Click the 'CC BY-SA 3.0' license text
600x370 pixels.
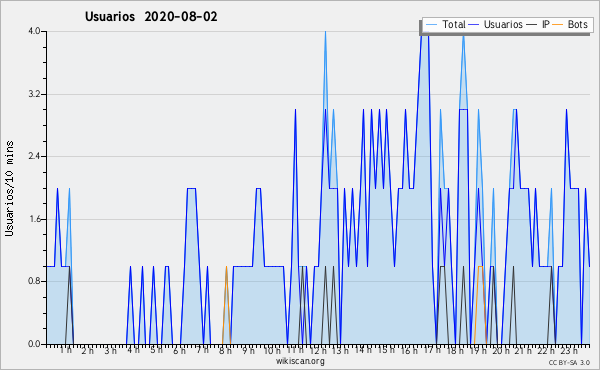click(569, 363)
